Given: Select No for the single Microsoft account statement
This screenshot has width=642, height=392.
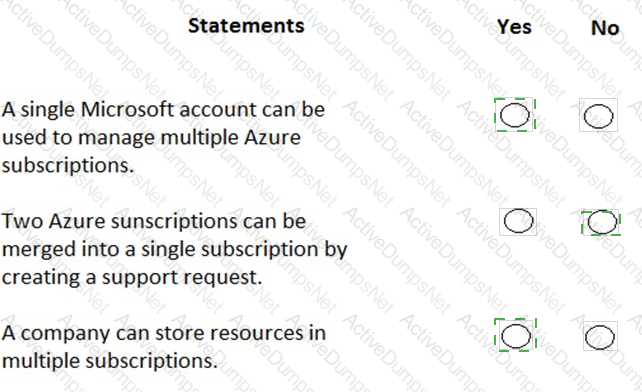Looking at the screenshot, I should [598, 116].
